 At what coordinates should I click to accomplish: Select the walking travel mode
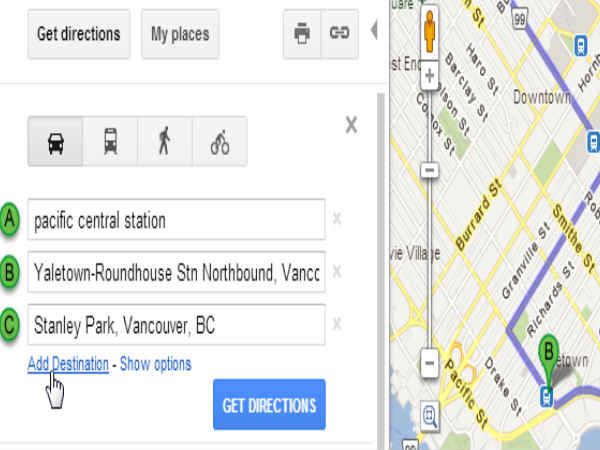(x=165, y=141)
